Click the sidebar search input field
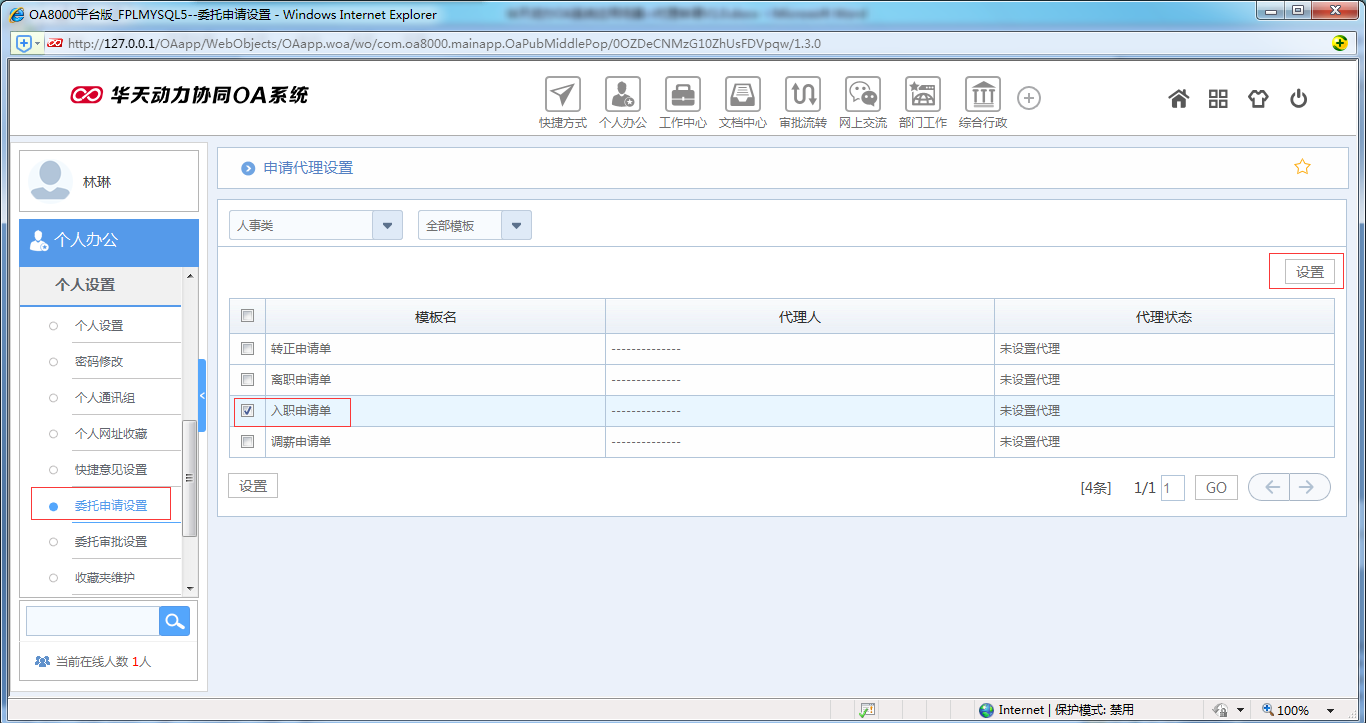The width and height of the screenshot is (1366, 723). click(92, 621)
